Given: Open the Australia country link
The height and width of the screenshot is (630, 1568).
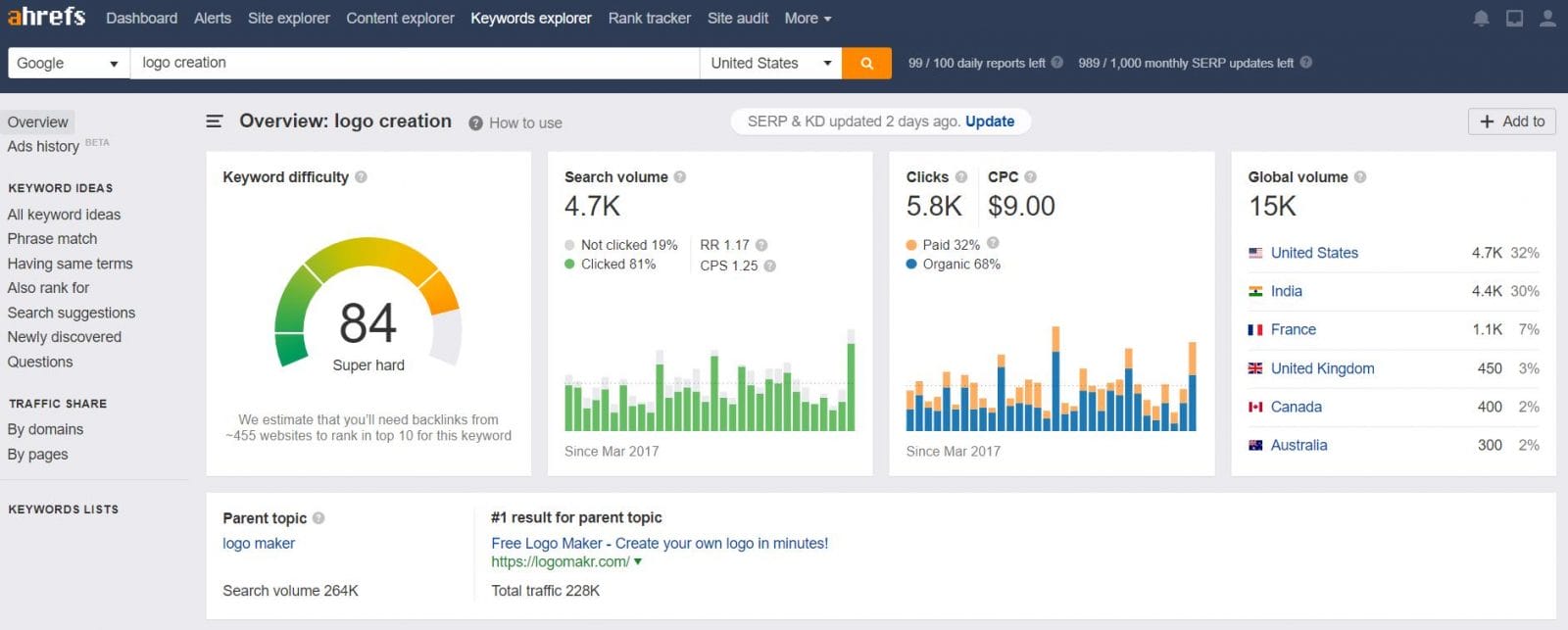Looking at the screenshot, I should [x=1299, y=445].
